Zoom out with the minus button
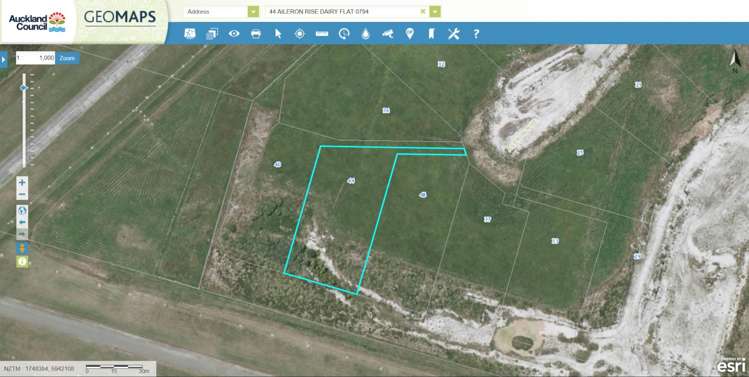This screenshot has height=377, width=749. click(x=22, y=194)
